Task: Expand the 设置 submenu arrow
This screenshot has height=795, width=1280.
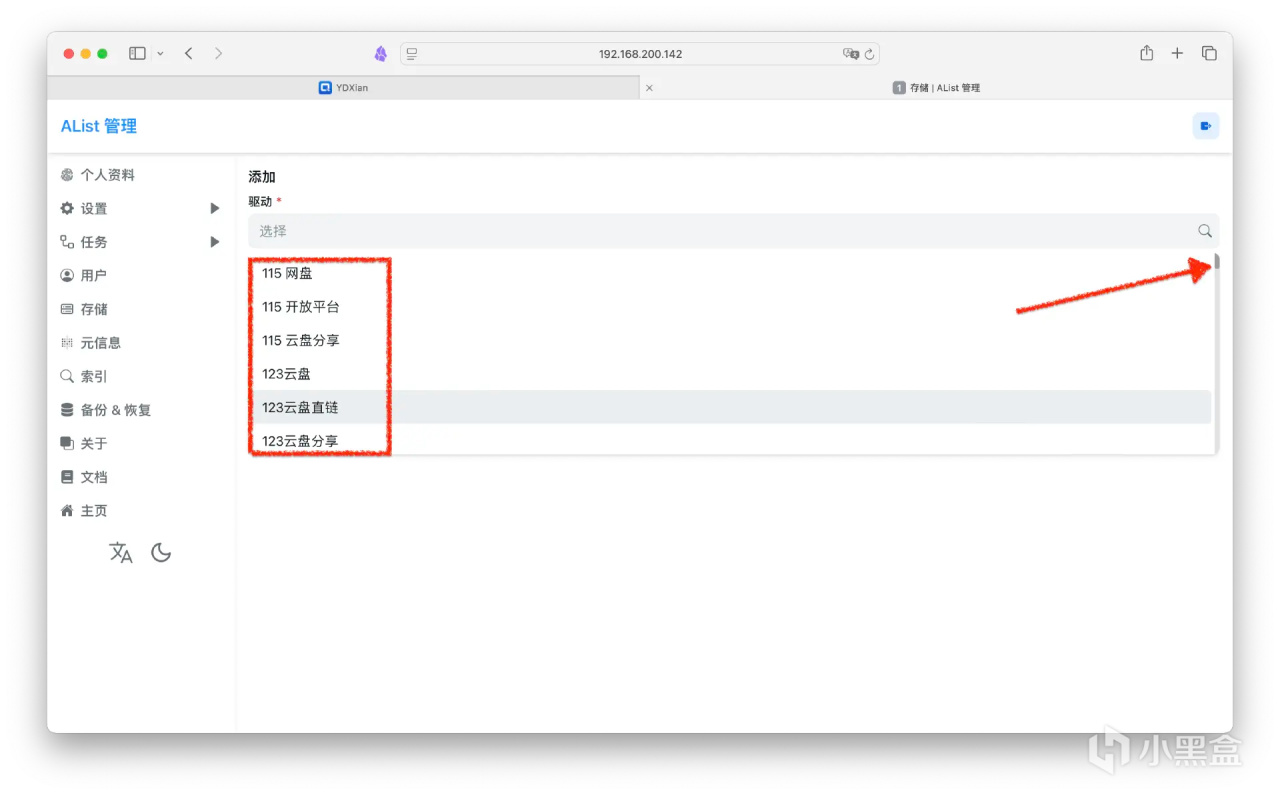Action: coord(214,208)
